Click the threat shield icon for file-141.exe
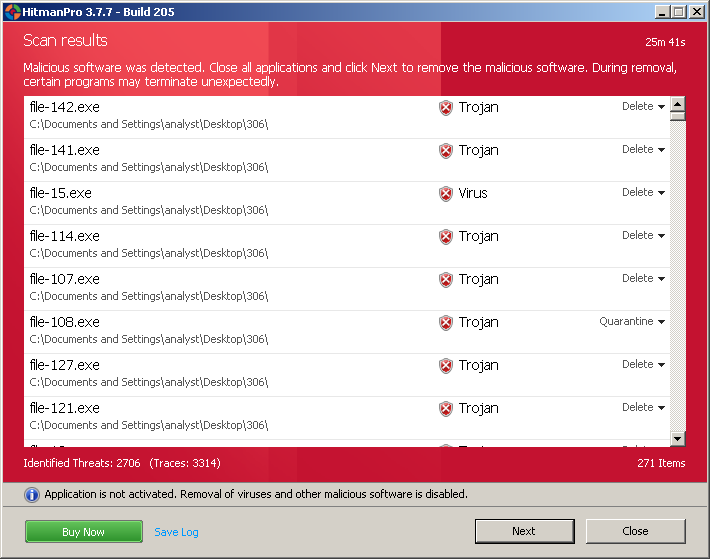This screenshot has height=559, width=710. 446,151
